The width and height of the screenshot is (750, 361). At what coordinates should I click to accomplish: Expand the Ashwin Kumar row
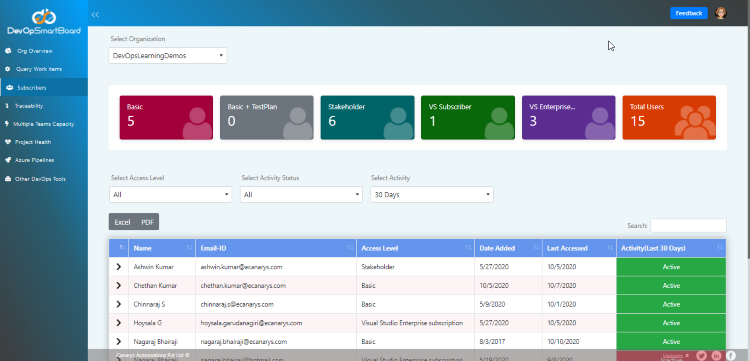(119, 267)
